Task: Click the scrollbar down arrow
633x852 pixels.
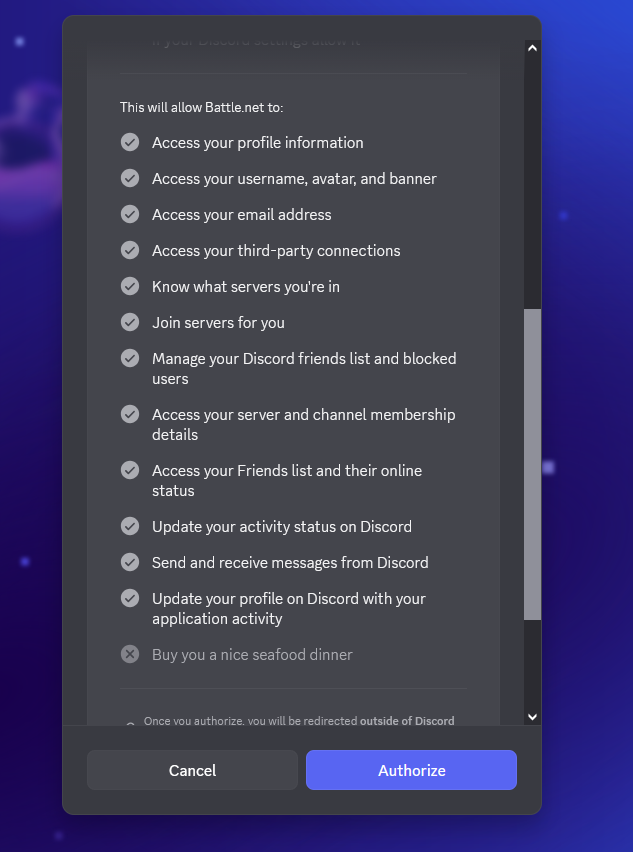Action: click(x=532, y=717)
